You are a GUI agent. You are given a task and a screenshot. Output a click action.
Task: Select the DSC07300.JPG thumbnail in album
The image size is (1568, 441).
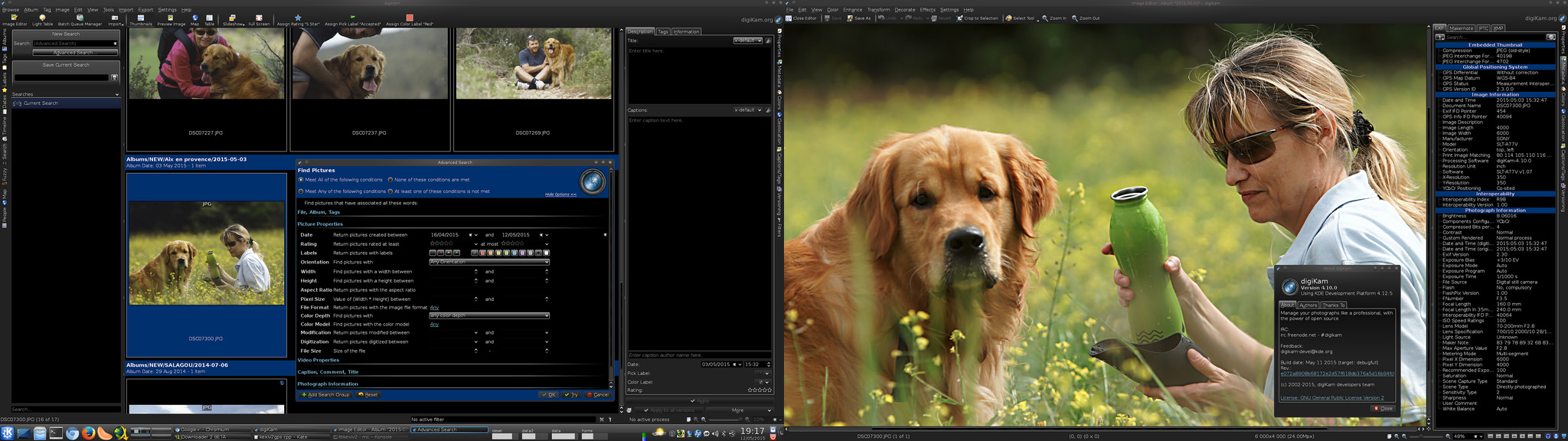pos(207,253)
